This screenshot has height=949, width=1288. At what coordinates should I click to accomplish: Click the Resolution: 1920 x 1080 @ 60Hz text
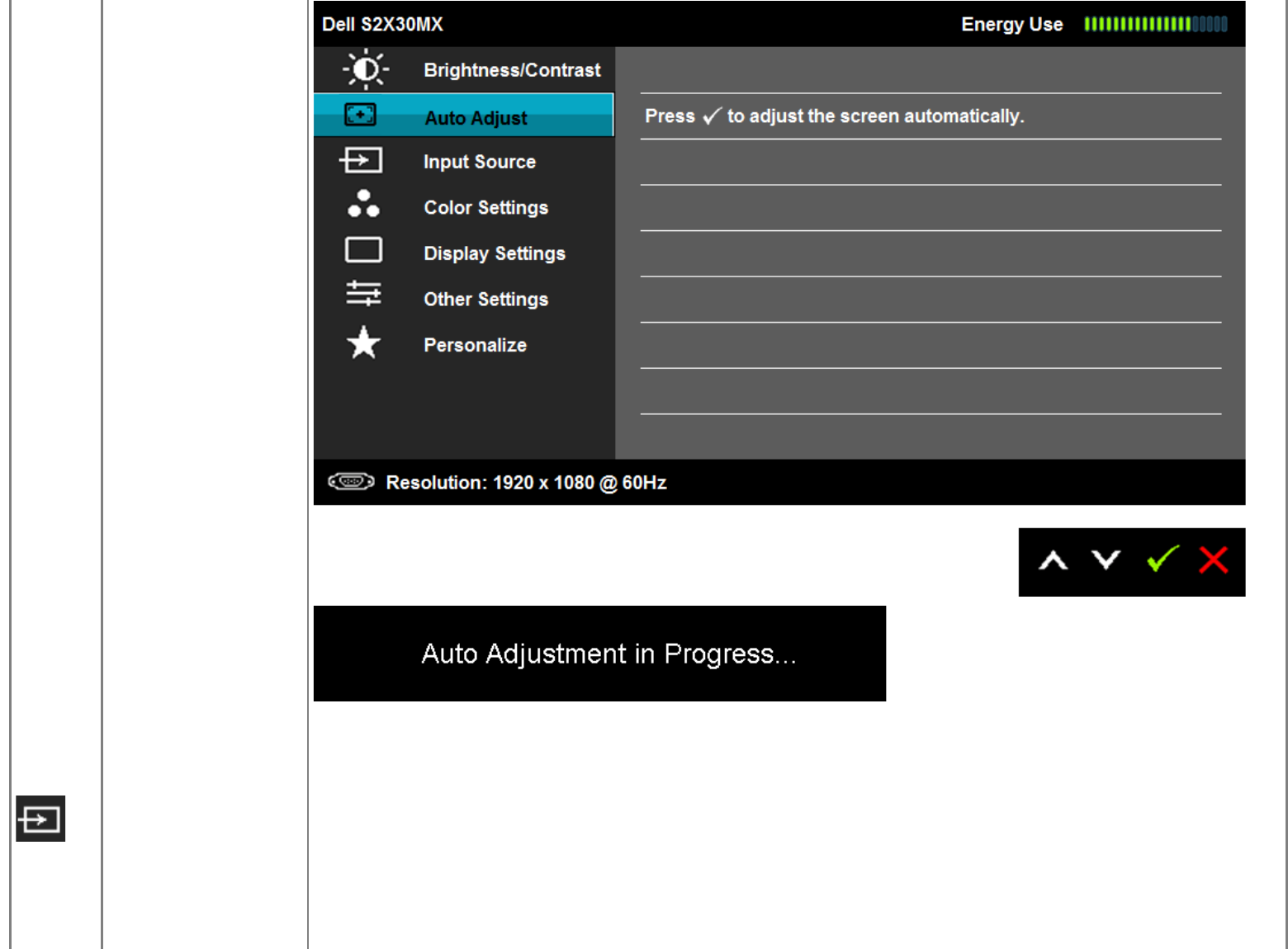(x=526, y=483)
